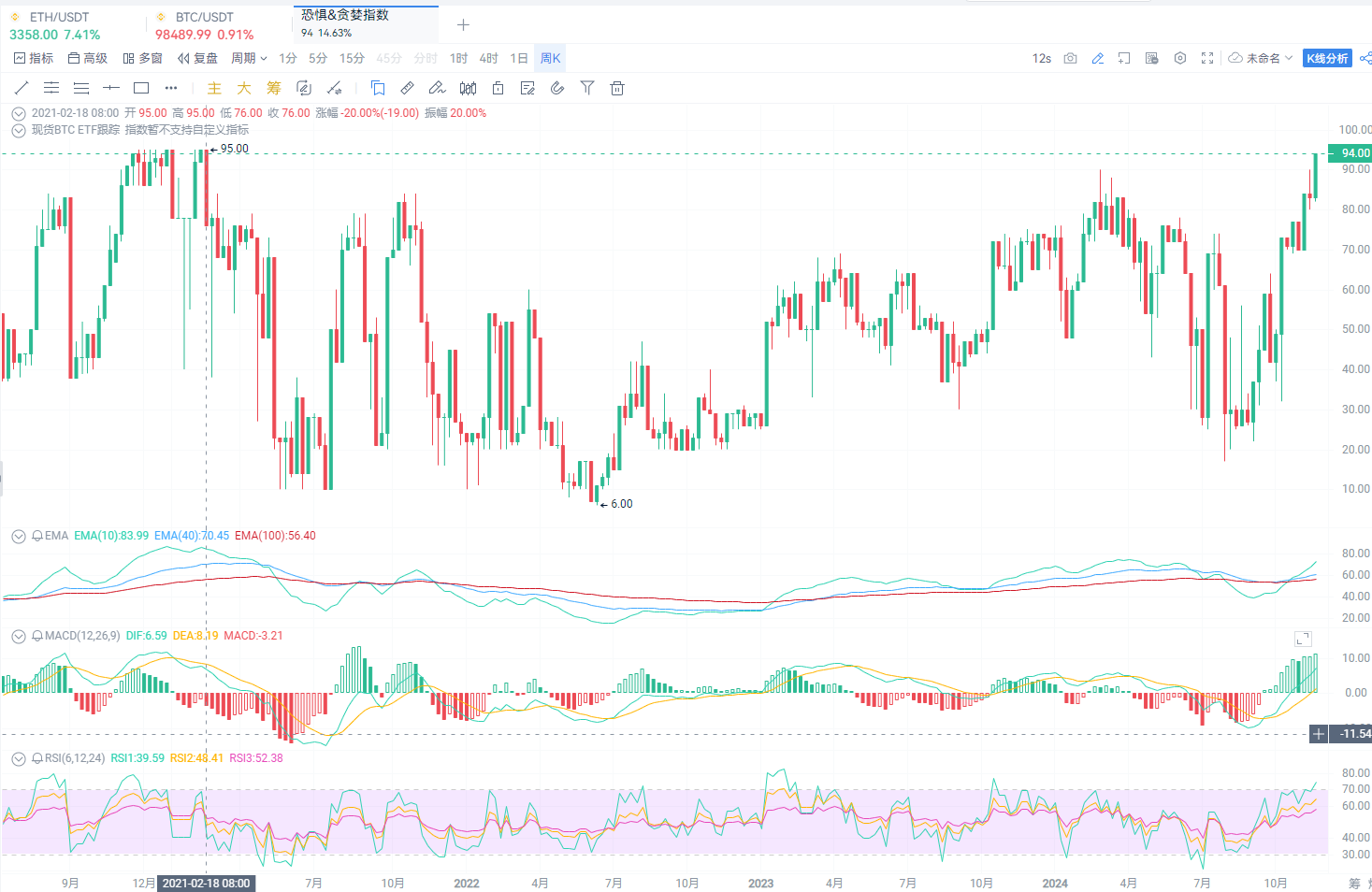Click the share icon at top right
Screen dimensions: 1372x892
(1365, 58)
